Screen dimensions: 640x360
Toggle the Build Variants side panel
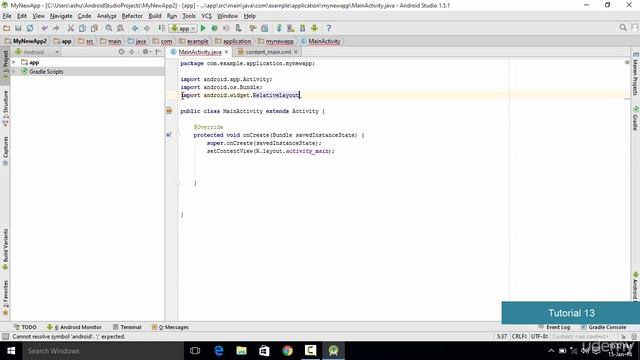click(5, 249)
